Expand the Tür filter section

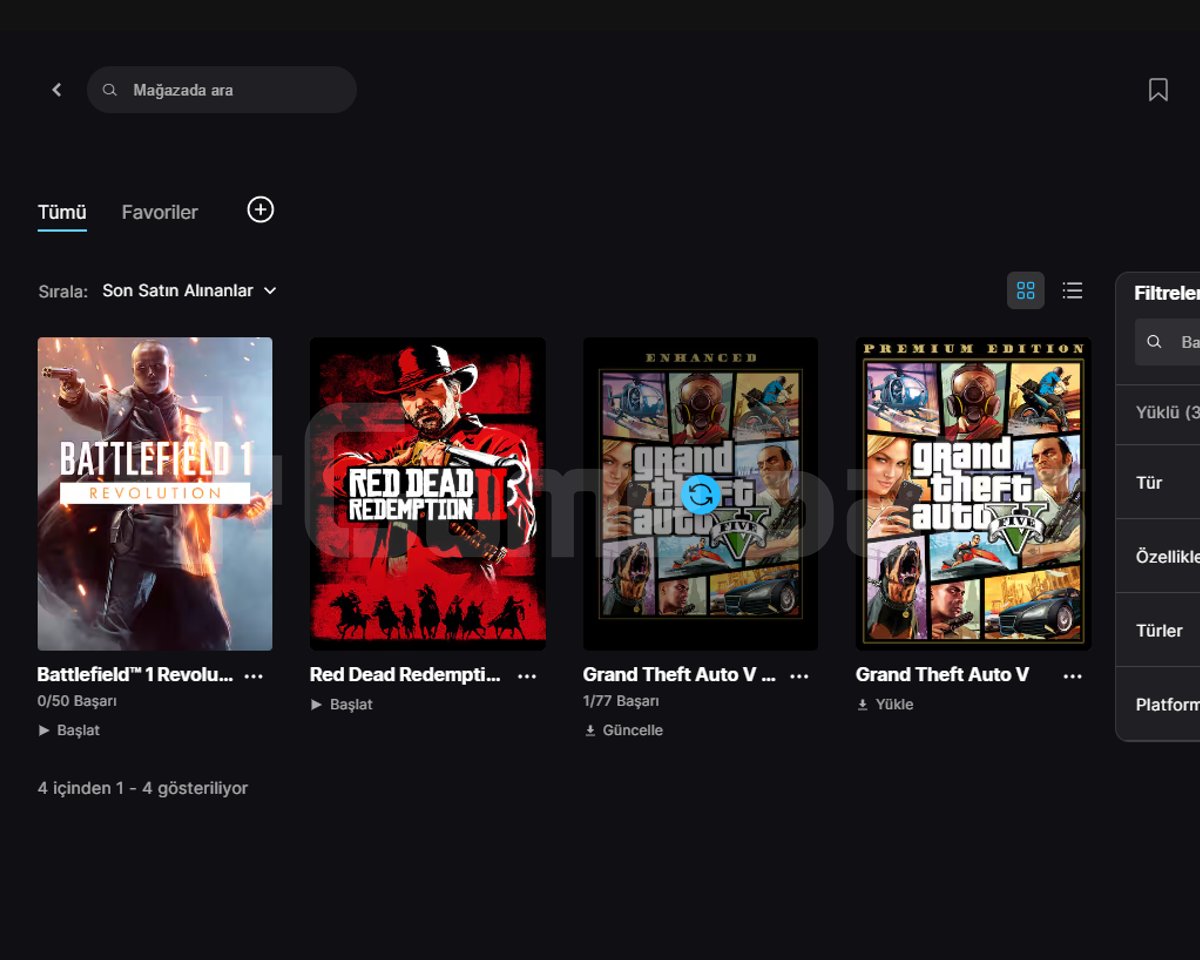1160,483
